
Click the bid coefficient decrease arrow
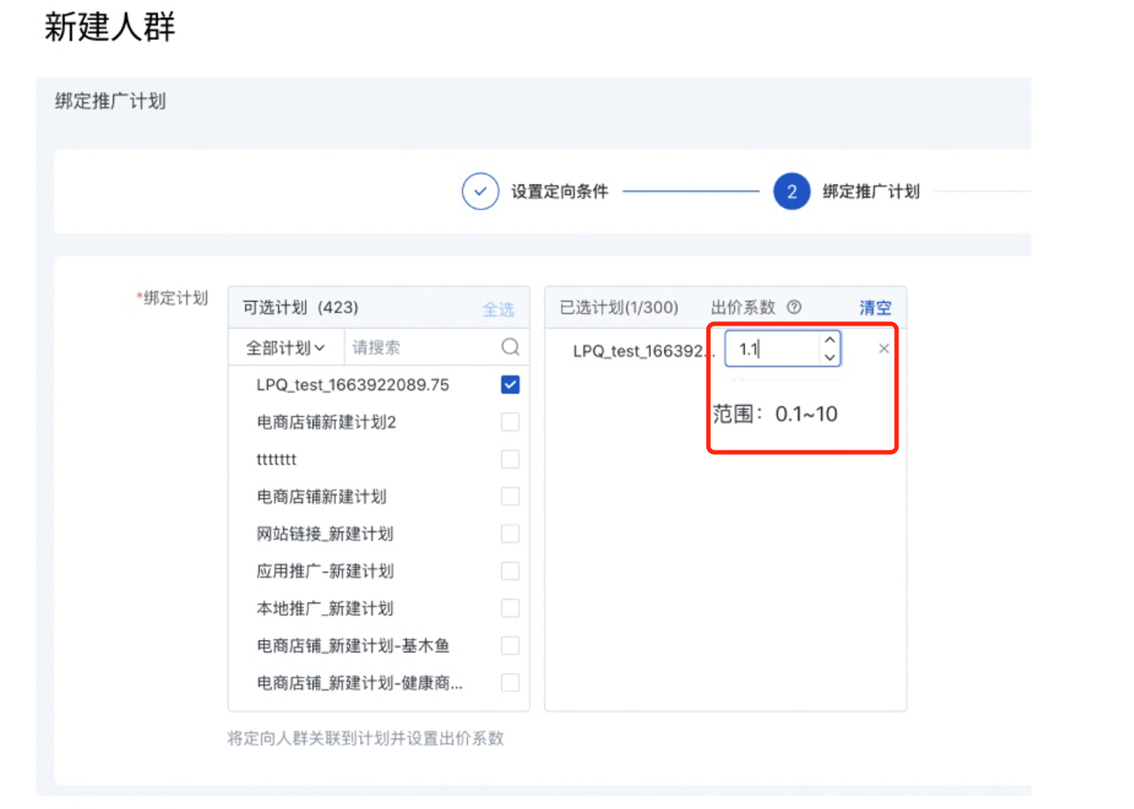829,357
